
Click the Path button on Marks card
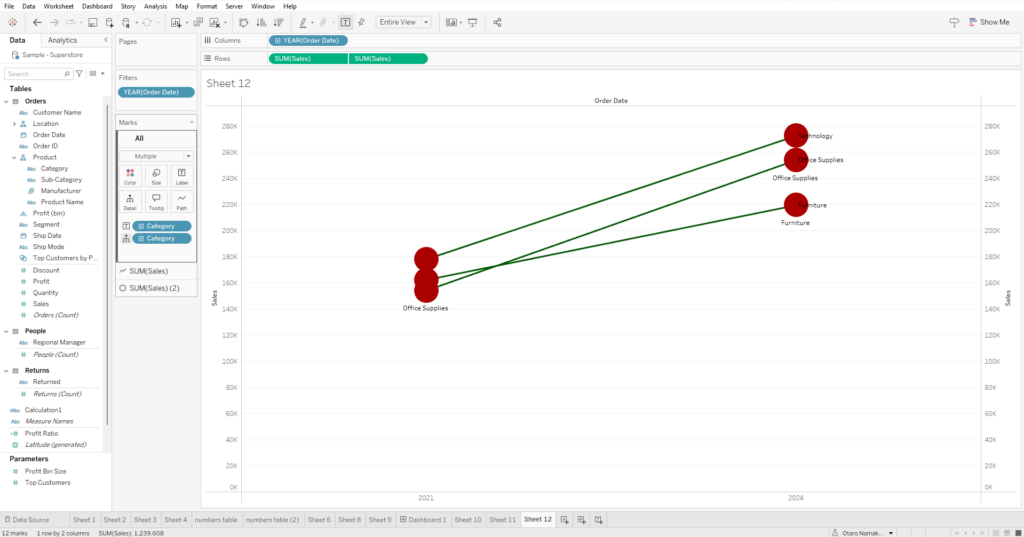coord(182,201)
